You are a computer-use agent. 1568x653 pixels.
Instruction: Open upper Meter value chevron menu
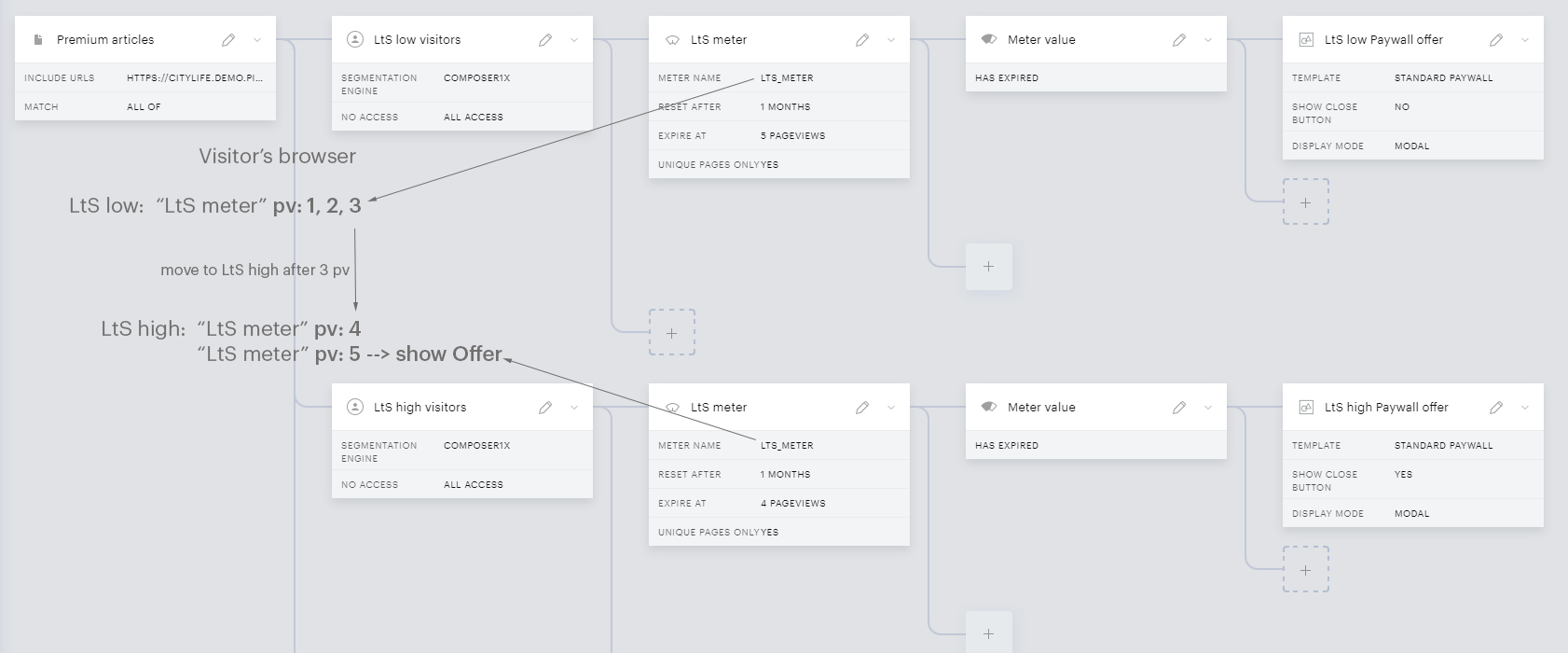(1208, 40)
